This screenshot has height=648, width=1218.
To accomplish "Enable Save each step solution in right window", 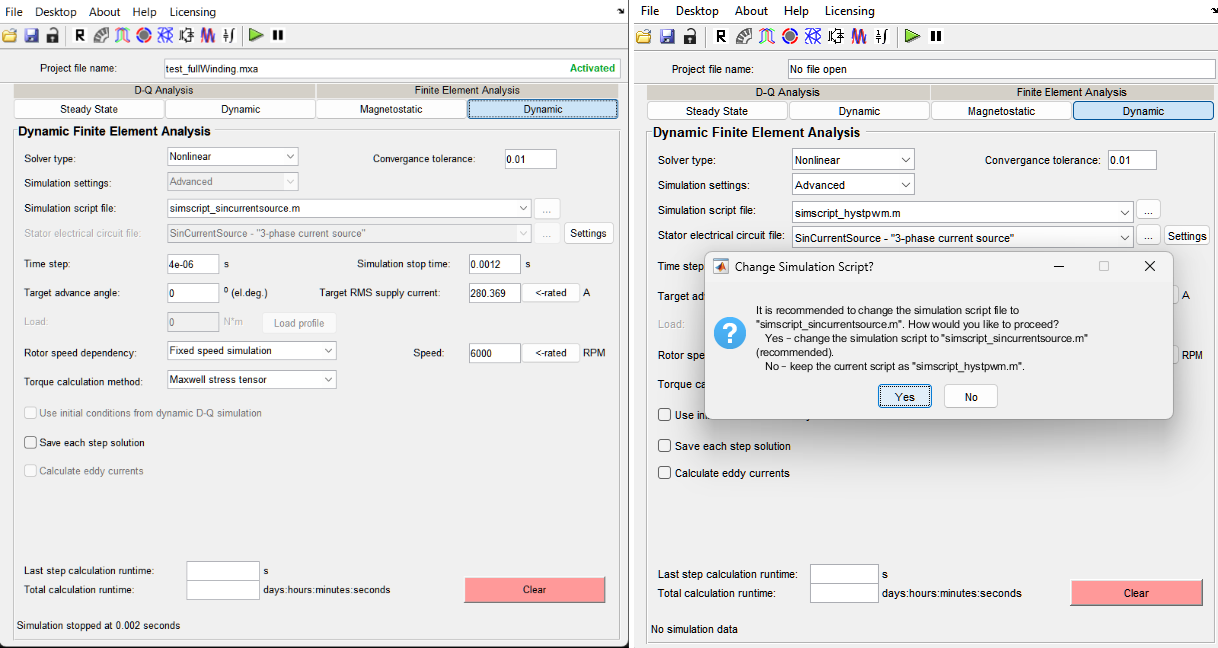I will point(664,446).
